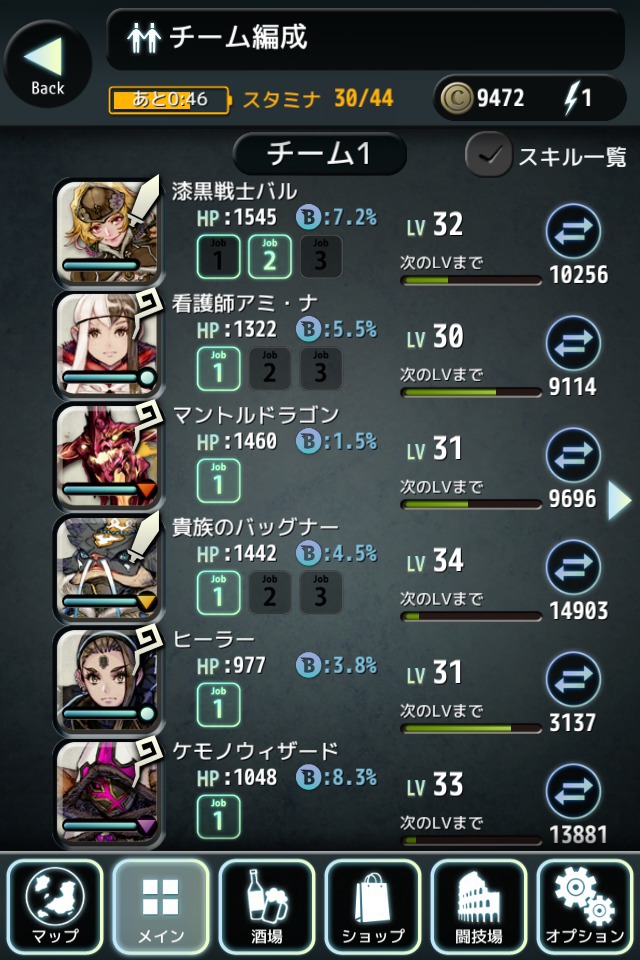
Task: Swap out 漆黒戦士バル with arrows icon
Action: point(573,231)
